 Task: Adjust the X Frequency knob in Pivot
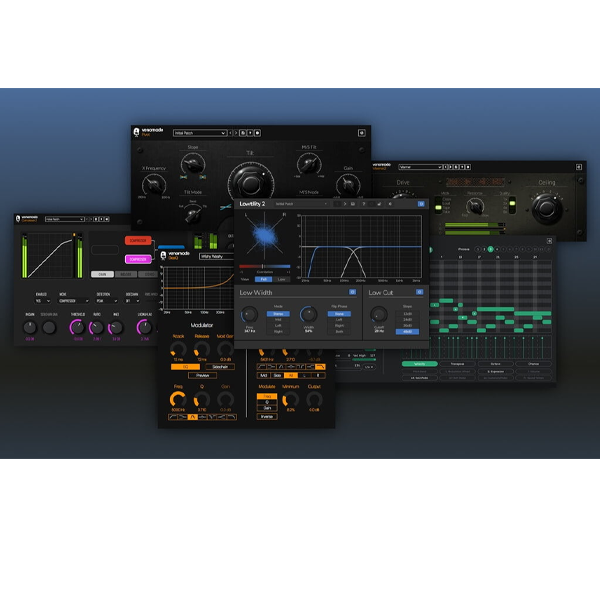point(154,185)
